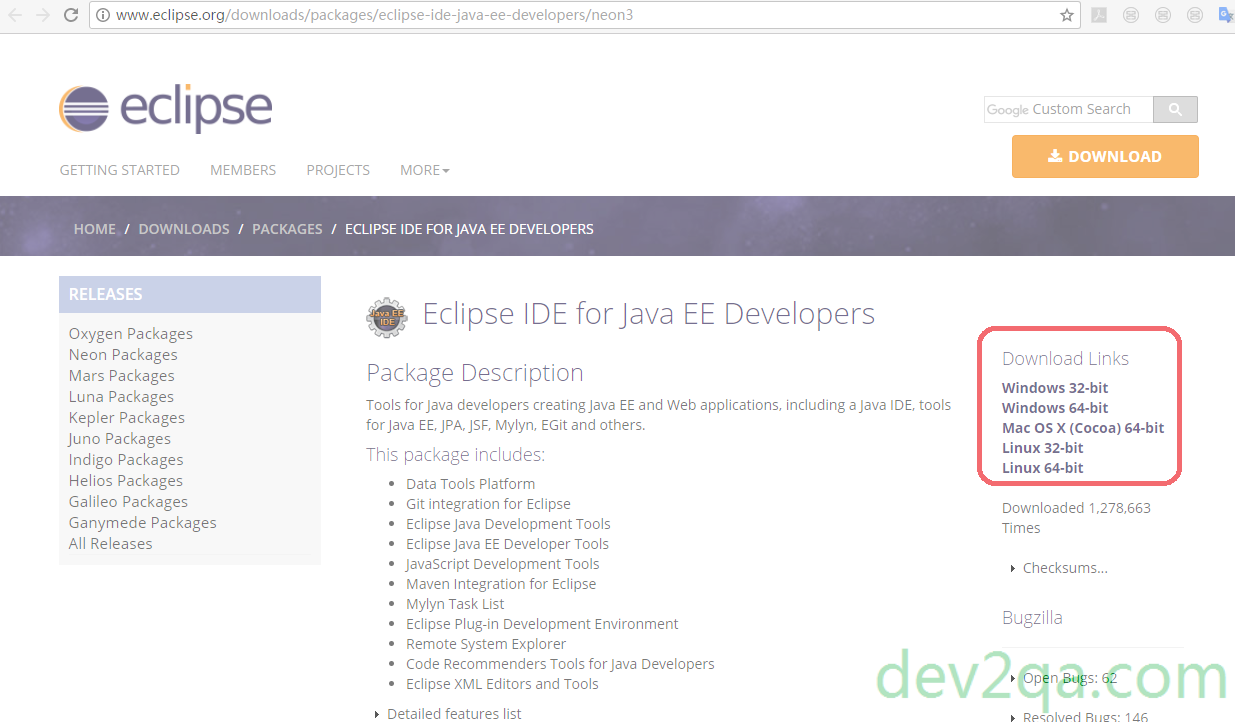Click Eclipse Java EE Developer Tools item

(x=508, y=544)
